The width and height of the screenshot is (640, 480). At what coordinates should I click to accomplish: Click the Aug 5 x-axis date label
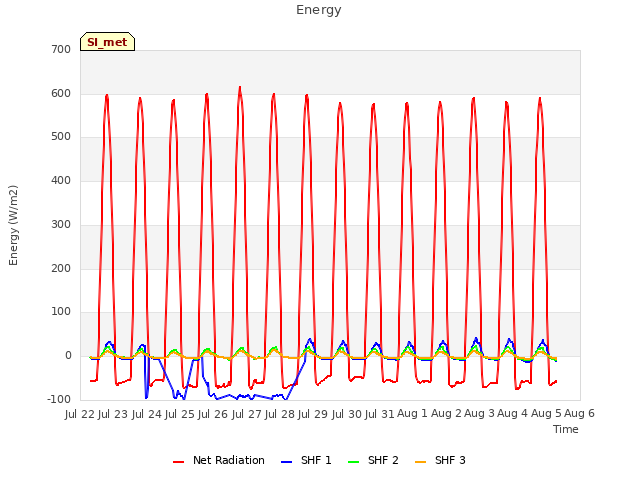point(546,413)
